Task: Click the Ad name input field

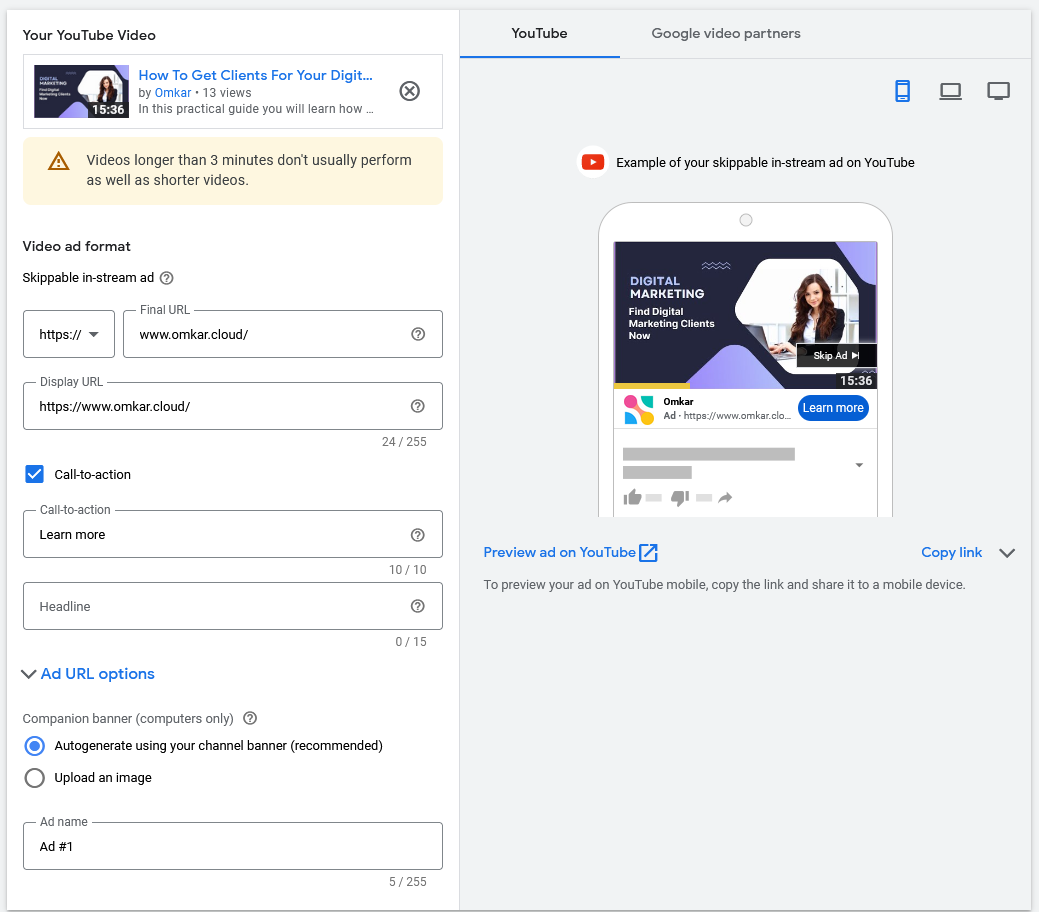Action: 233,846
